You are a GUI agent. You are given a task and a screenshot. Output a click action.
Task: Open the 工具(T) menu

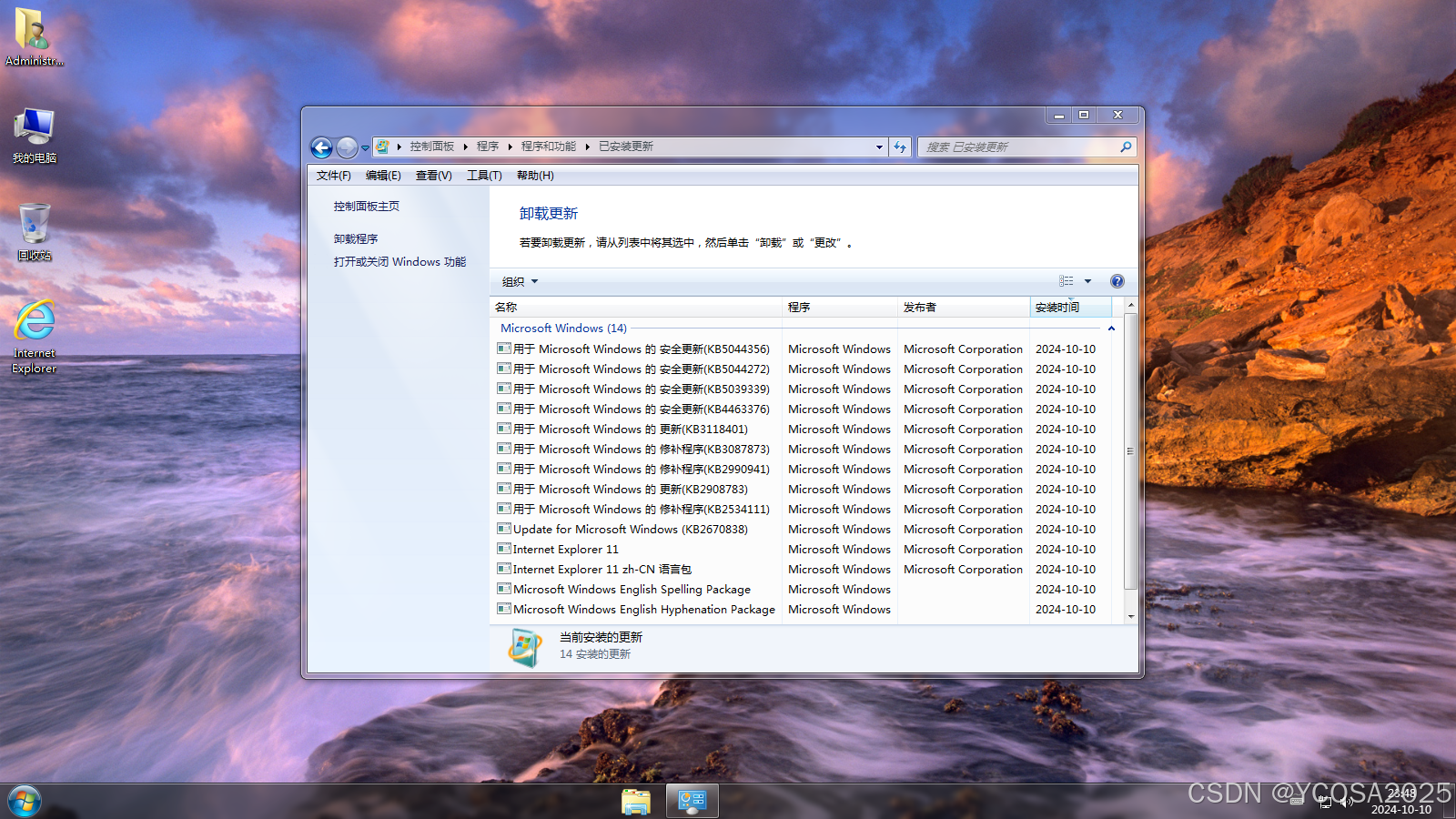(484, 176)
